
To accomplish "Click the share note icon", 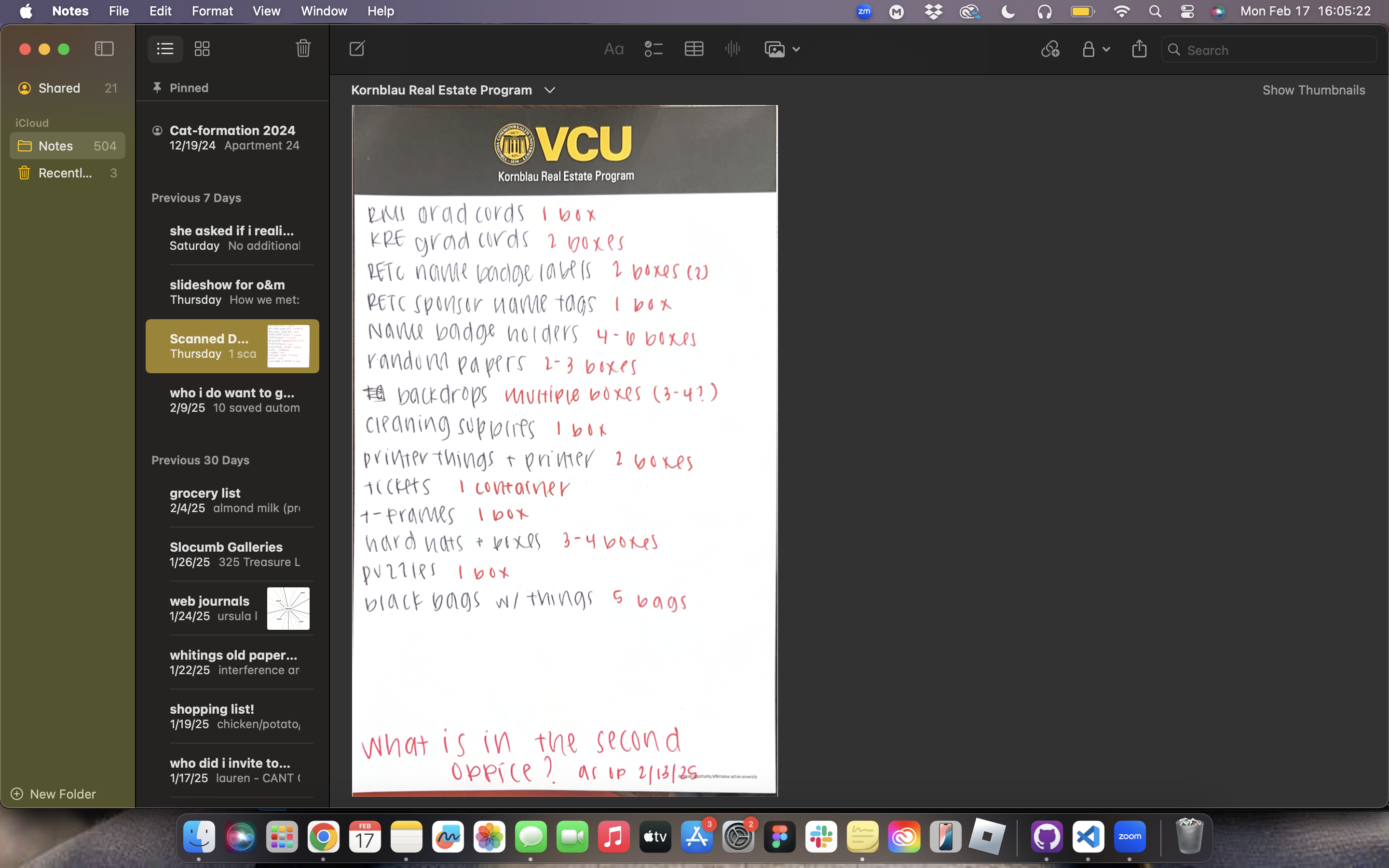I will pyautogui.click(x=1139, y=49).
